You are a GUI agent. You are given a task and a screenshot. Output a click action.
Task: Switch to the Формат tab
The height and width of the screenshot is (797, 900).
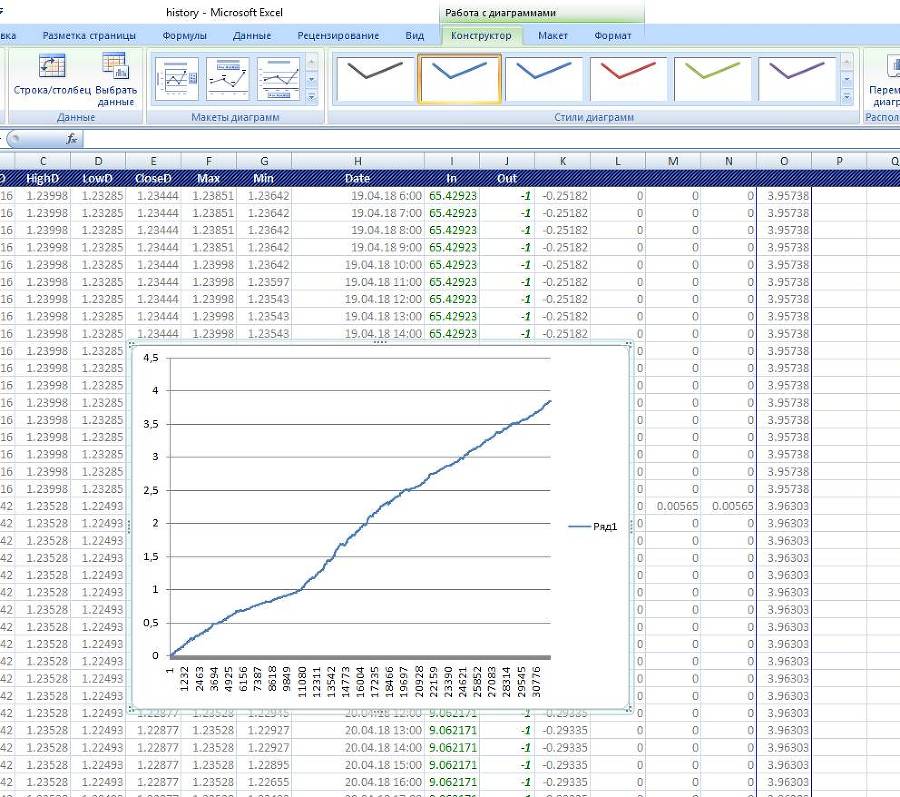[x=612, y=36]
